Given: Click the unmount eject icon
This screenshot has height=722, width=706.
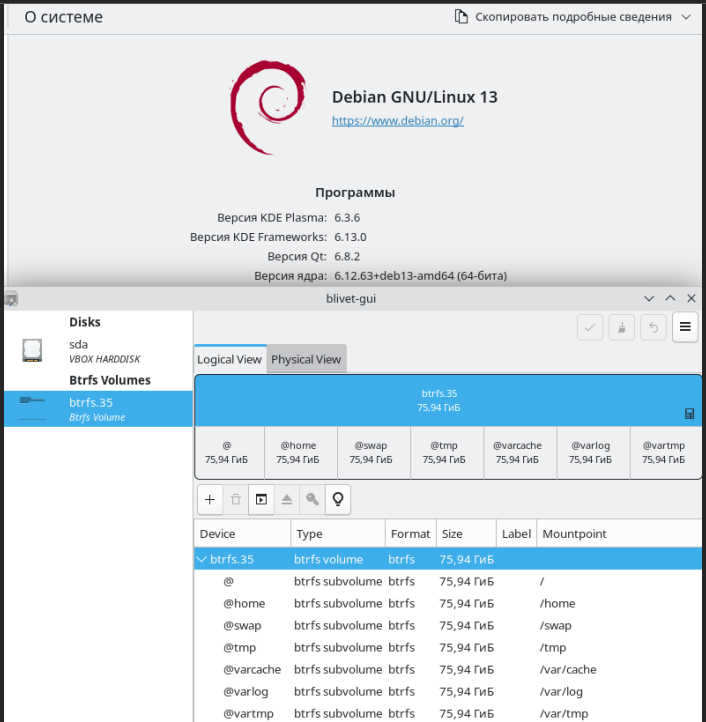Looking at the screenshot, I should pos(287,499).
